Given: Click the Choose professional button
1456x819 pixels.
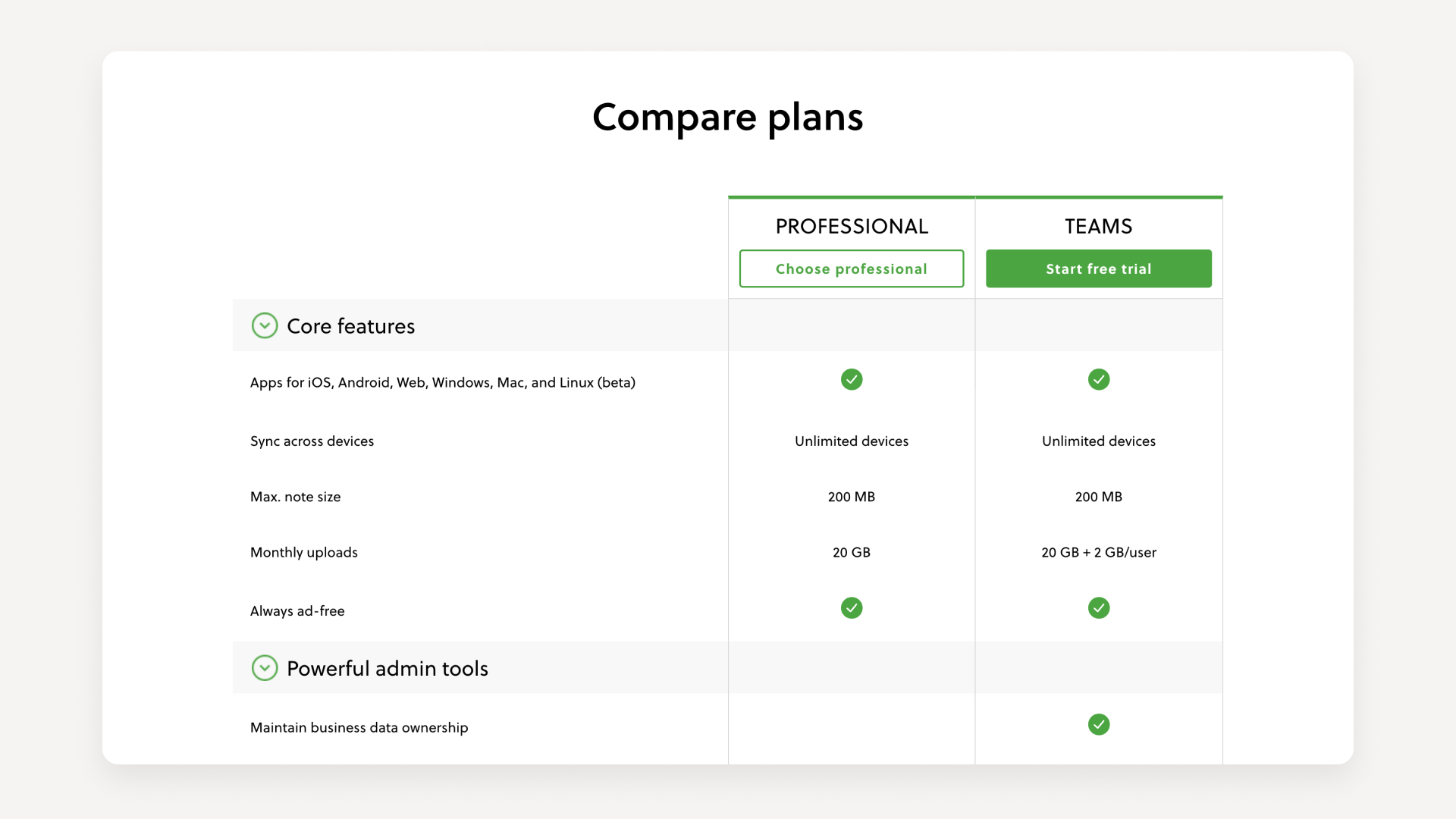Looking at the screenshot, I should 851,268.
